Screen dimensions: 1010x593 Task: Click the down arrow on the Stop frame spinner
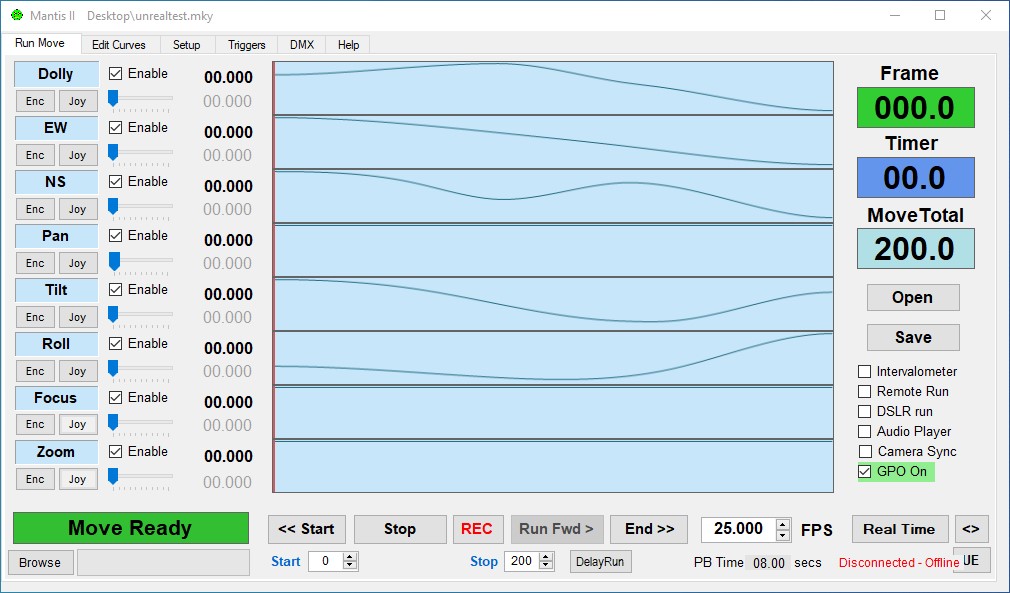[x=545, y=566]
